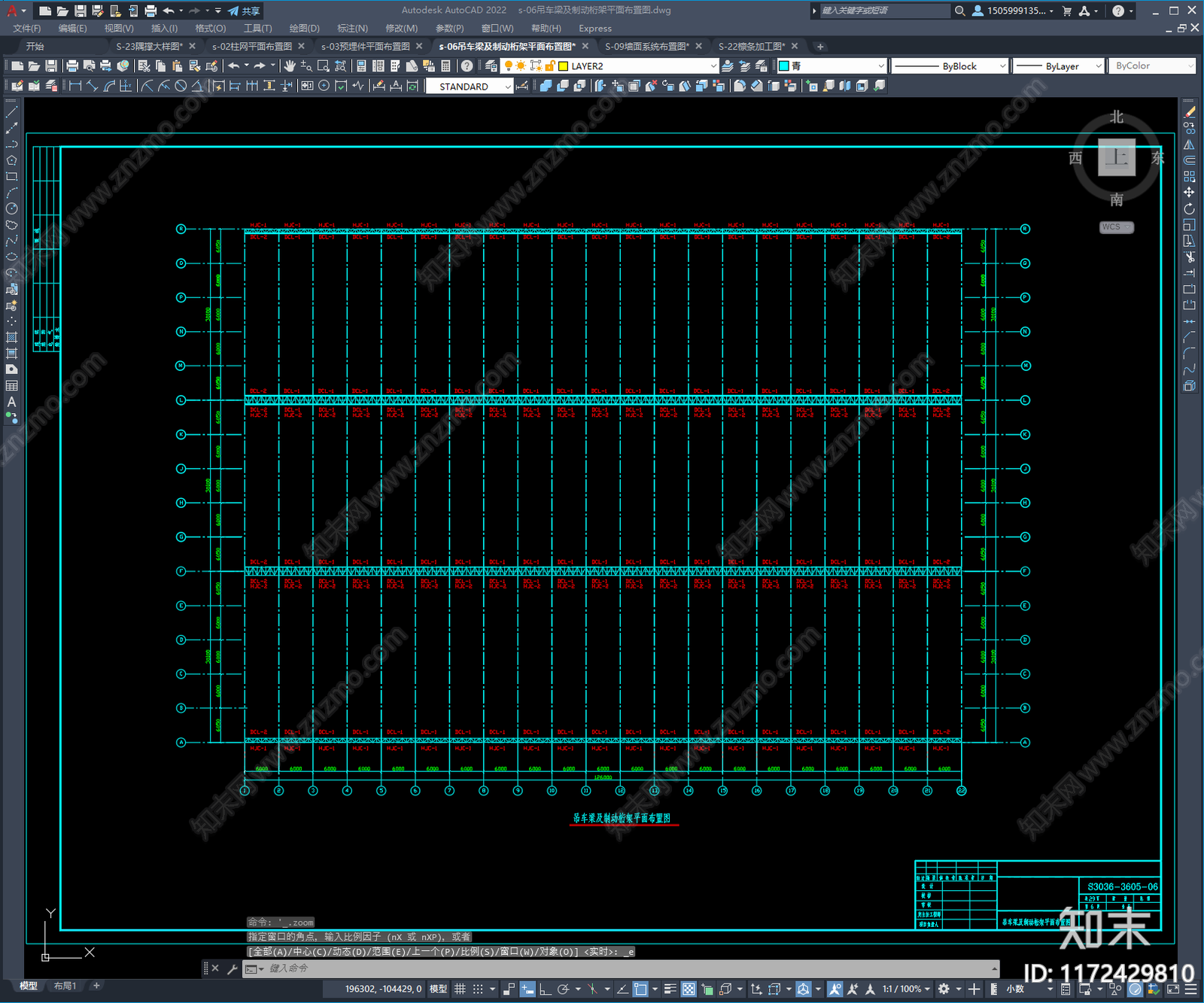Open the 文件(F) menu
This screenshot has height=1003, width=1204.
tap(27, 28)
